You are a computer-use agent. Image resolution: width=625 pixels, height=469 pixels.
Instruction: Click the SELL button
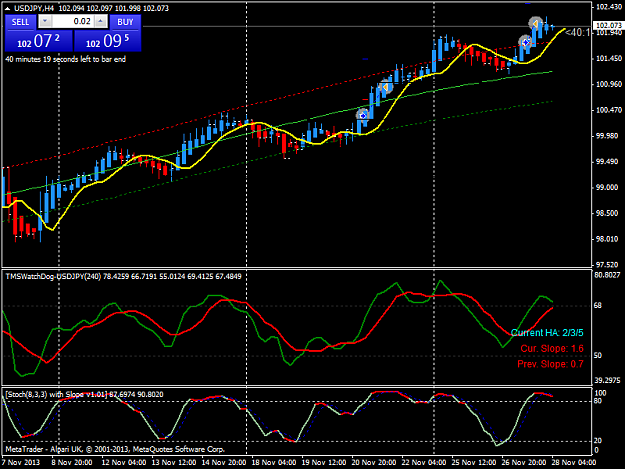pos(20,22)
